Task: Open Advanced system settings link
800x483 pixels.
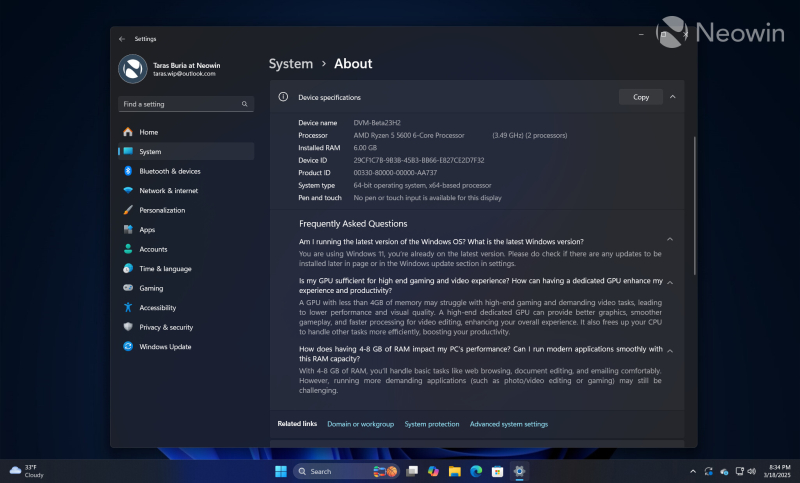Action: (x=508, y=424)
